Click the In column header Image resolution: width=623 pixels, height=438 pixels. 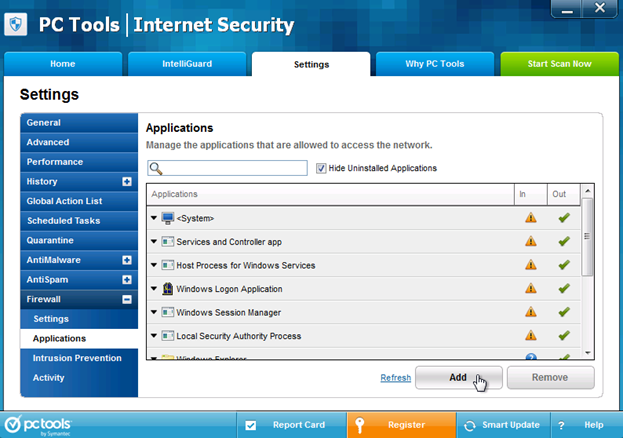tap(531, 194)
